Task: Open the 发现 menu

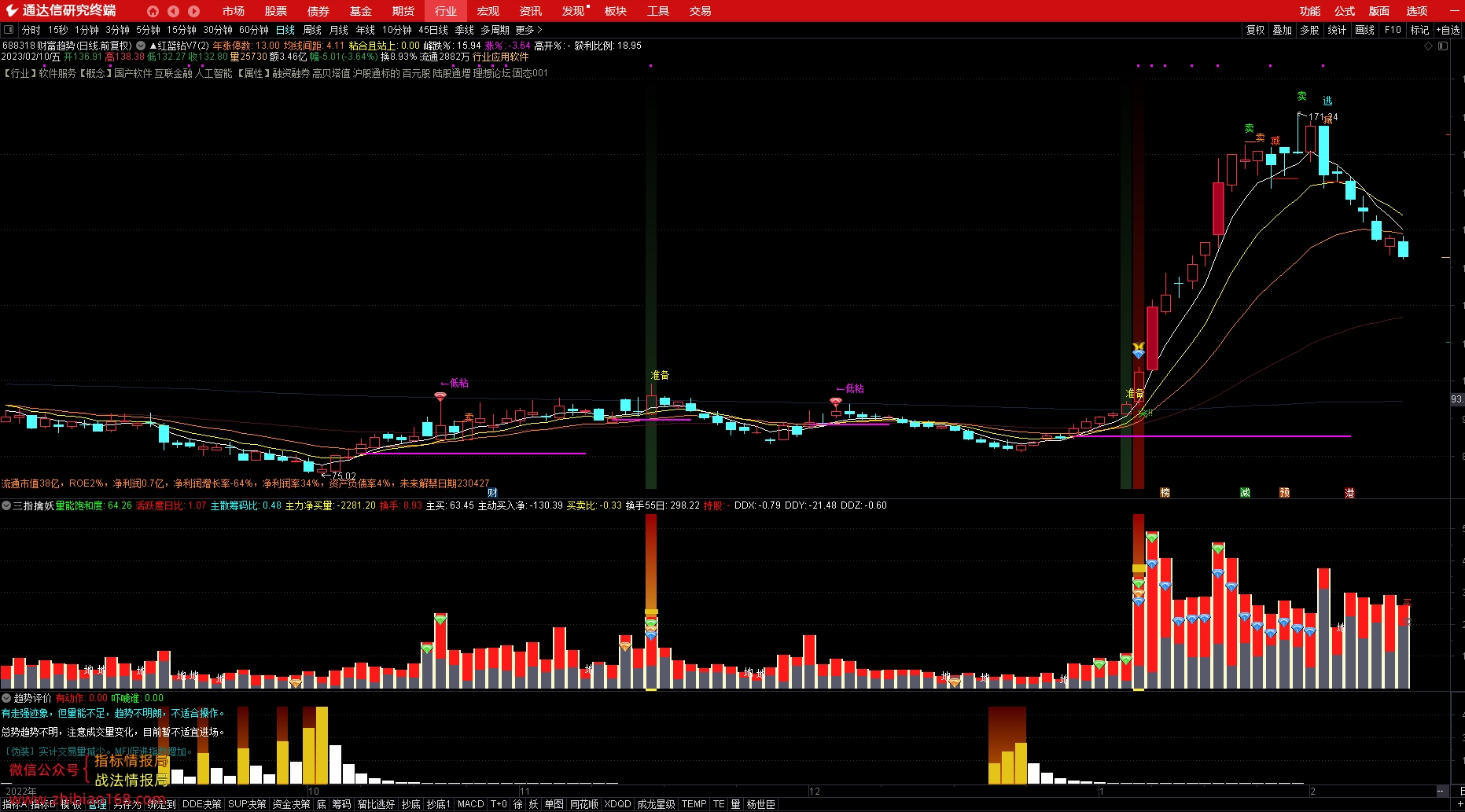Action: [x=573, y=11]
